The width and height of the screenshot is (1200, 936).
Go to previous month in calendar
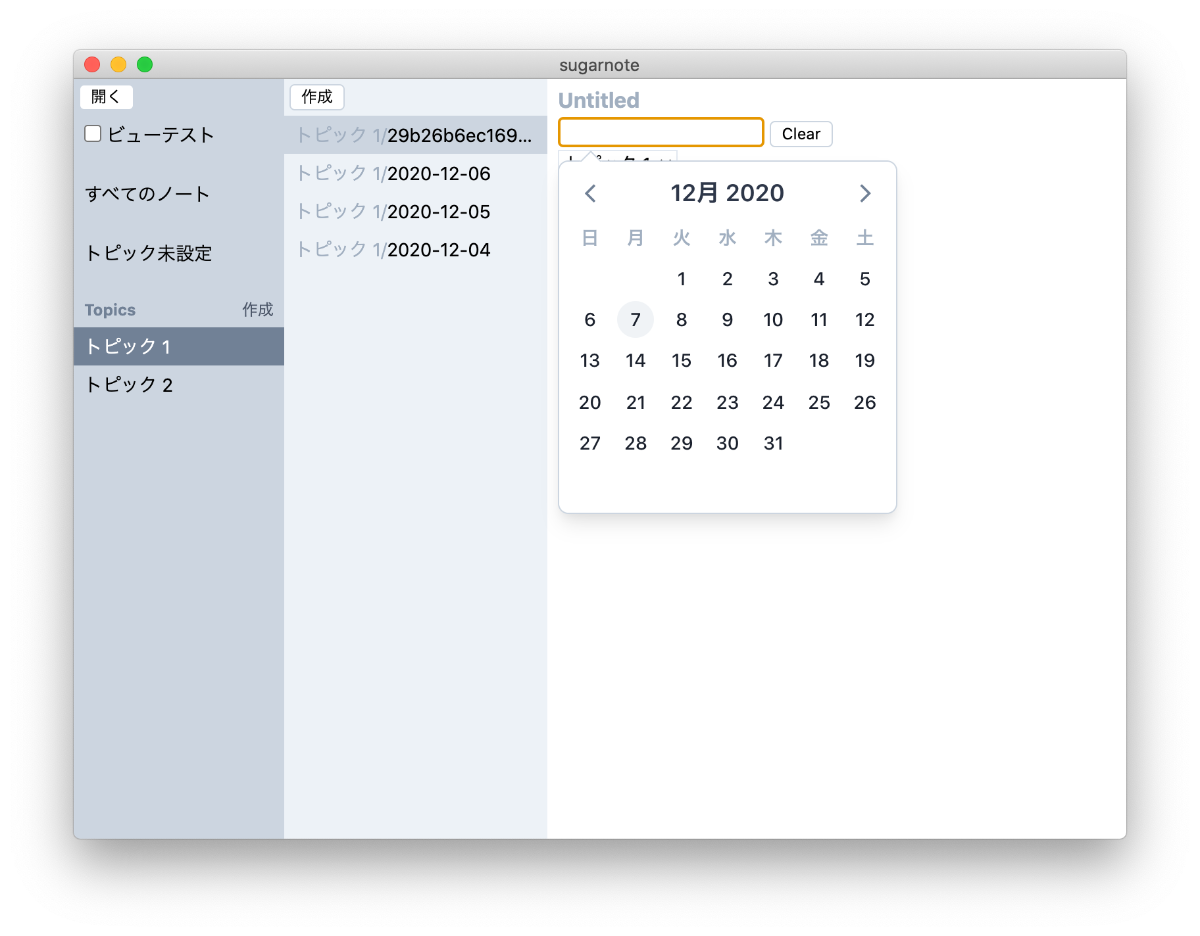[x=590, y=194]
